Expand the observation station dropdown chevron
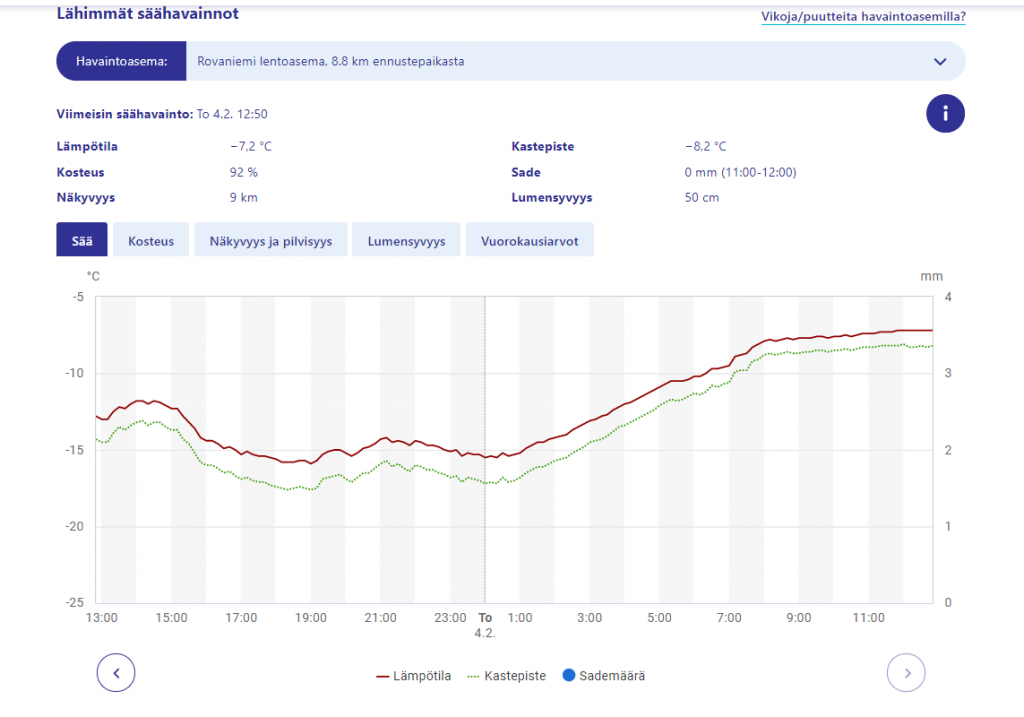Image resolution: width=1024 pixels, height=717 pixels. pos(939,61)
